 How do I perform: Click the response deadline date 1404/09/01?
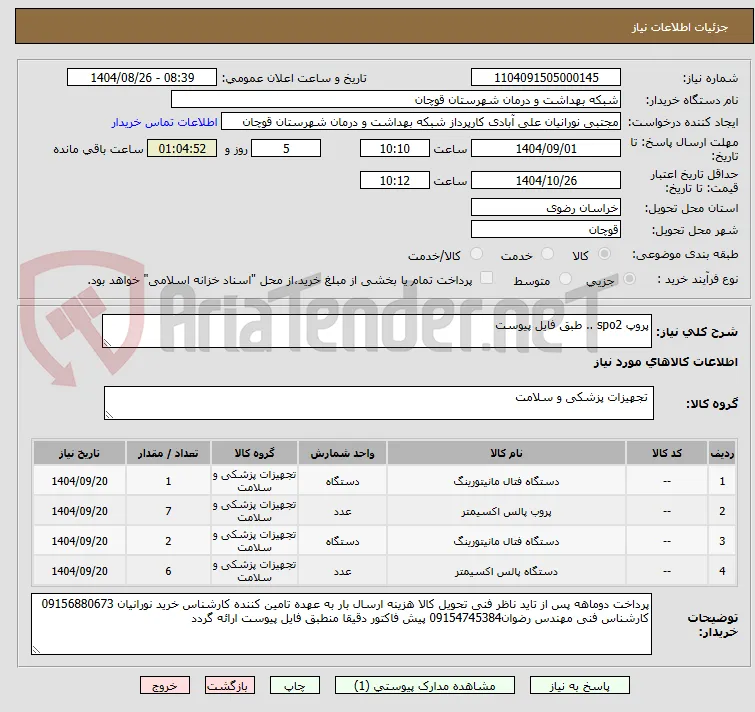click(546, 148)
